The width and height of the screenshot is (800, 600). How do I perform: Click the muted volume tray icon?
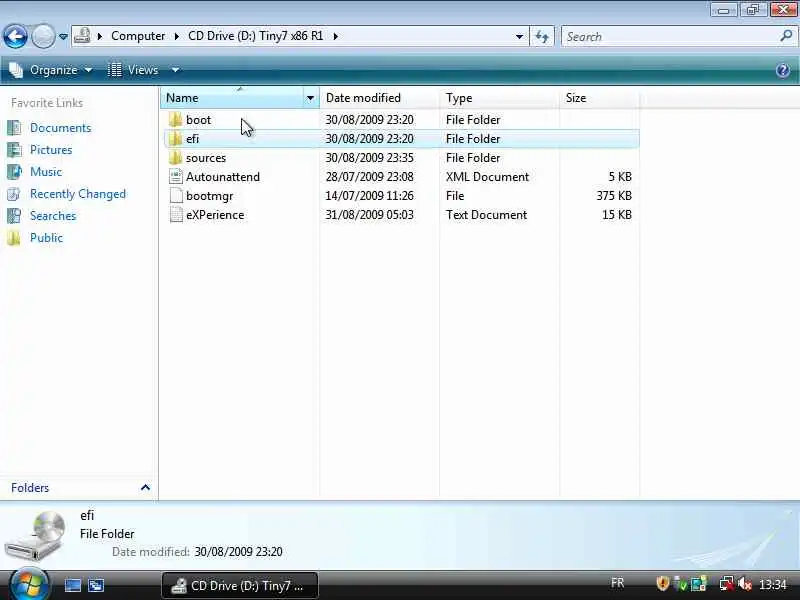point(745,584)
